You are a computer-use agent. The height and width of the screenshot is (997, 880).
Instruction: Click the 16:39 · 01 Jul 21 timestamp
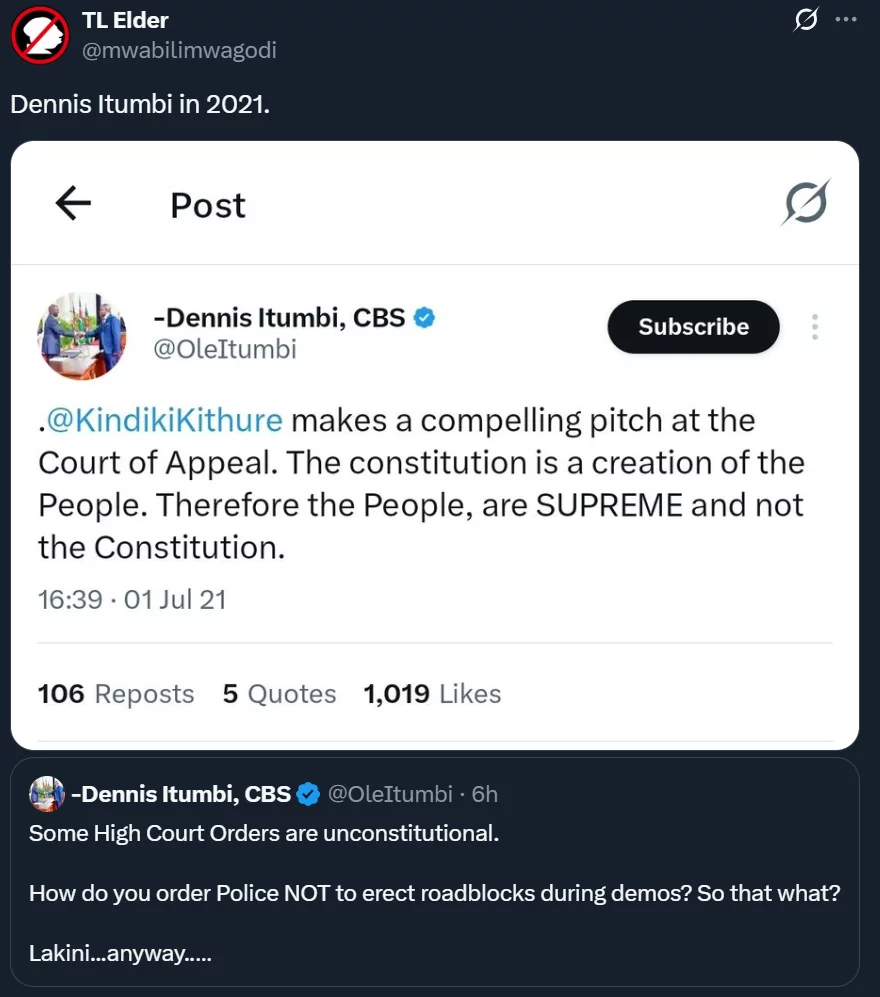click(x=132, y=599)
